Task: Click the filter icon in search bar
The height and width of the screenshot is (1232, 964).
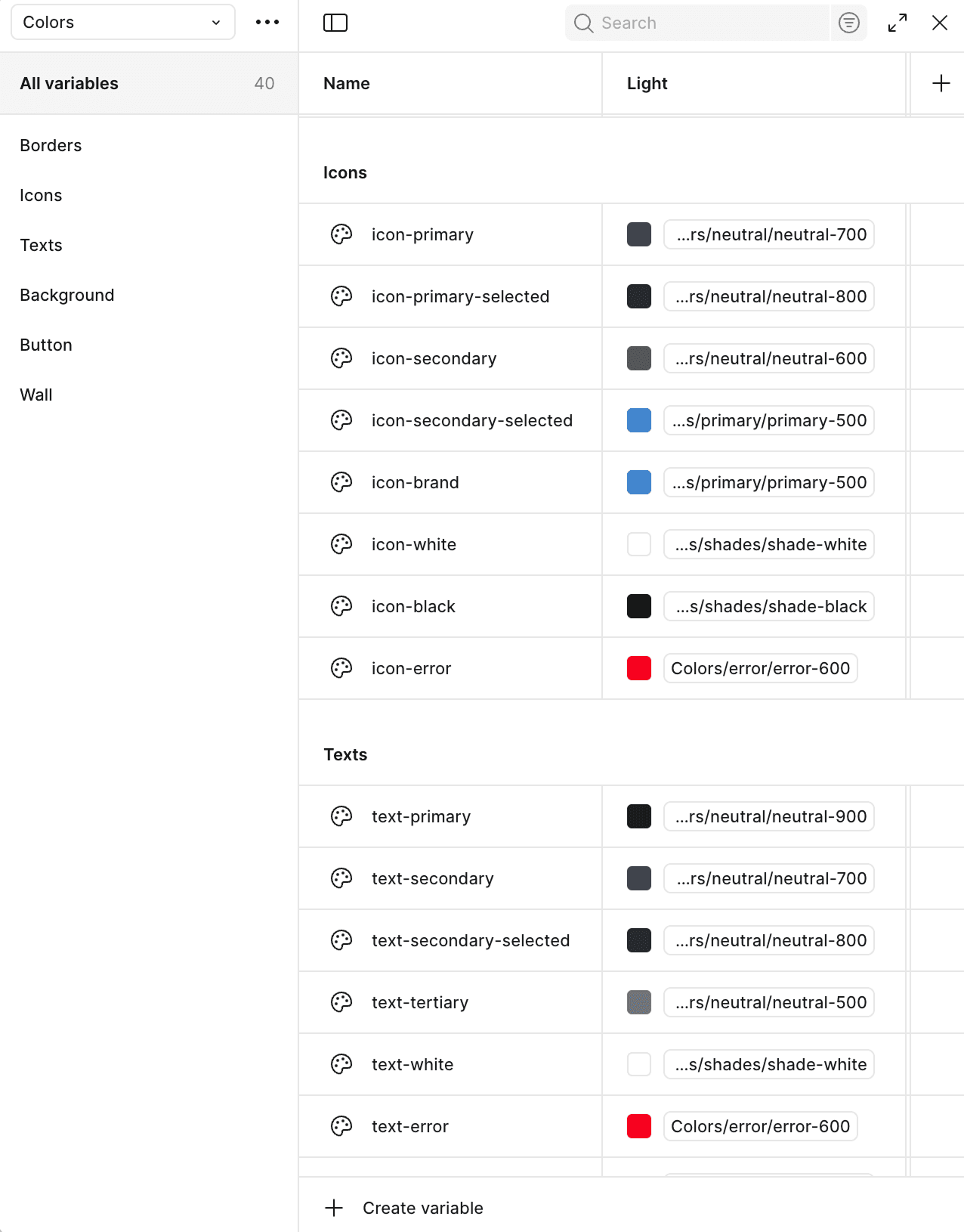Action: (848, 23)
